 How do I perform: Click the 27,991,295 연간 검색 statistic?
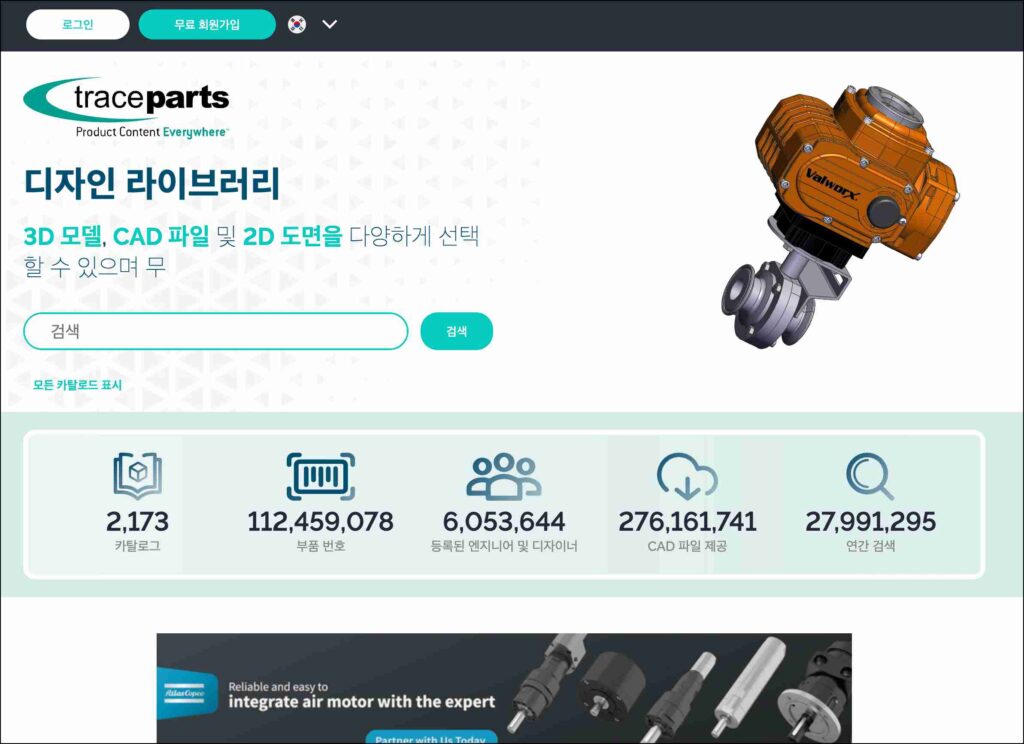click(870, 522)
